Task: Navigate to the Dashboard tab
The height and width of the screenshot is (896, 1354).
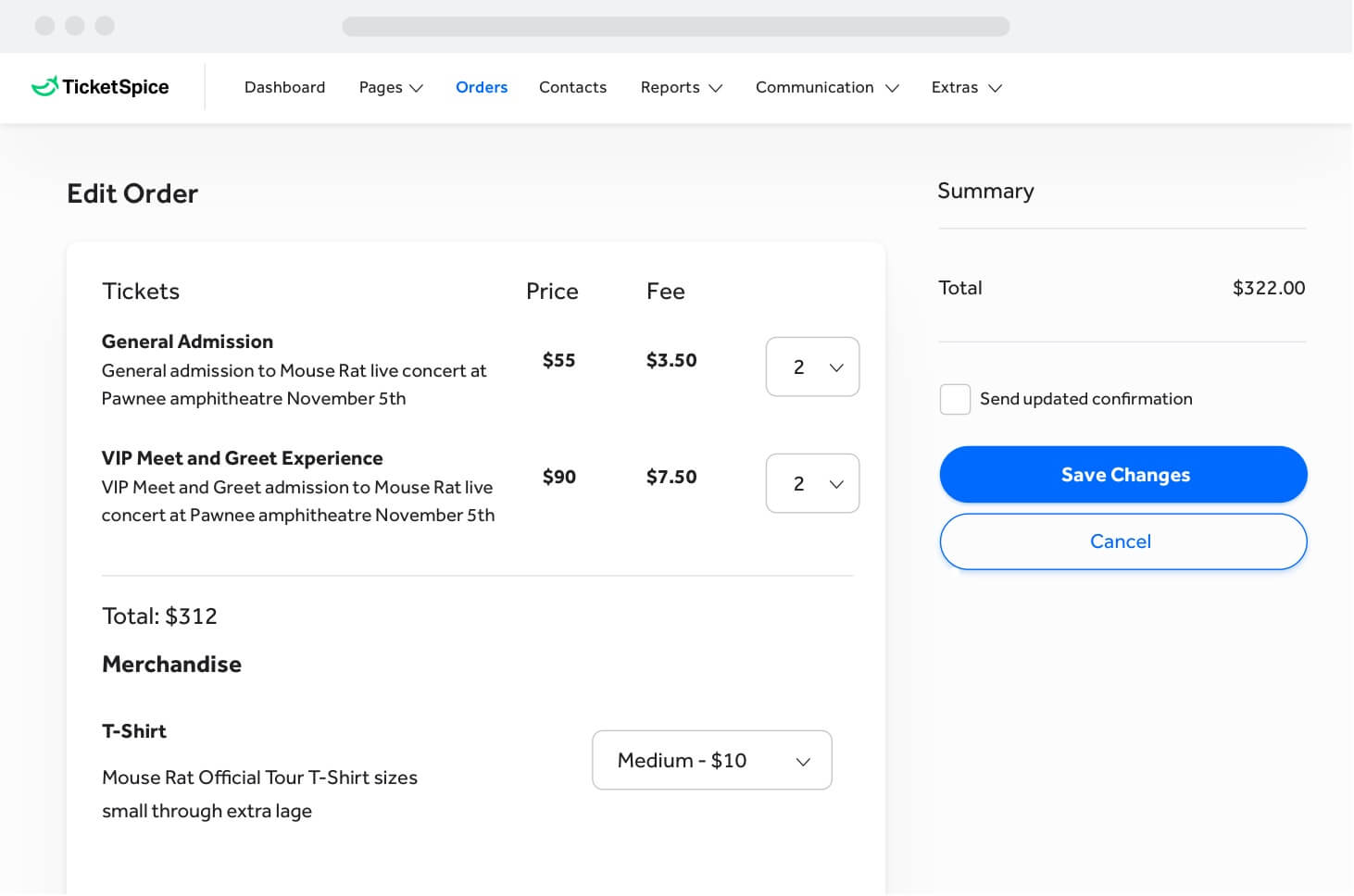Action: [284, 88]
